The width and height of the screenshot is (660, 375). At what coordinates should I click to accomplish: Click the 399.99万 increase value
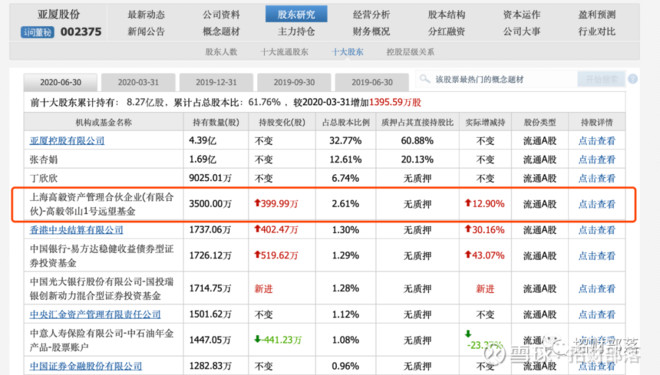(x=276, y=204)
